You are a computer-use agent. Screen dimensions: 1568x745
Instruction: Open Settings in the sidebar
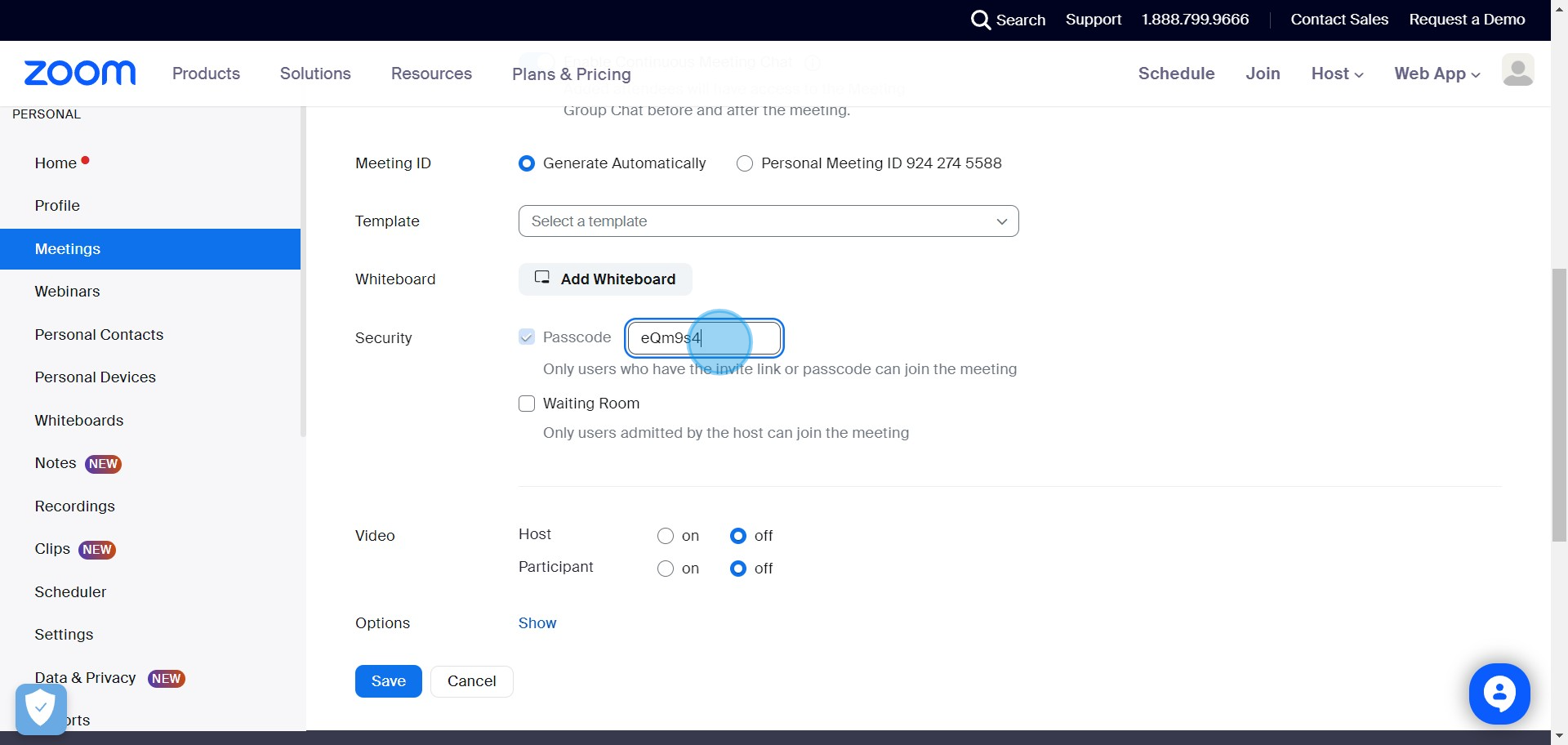pyautogui.click(x=64, y=635)
